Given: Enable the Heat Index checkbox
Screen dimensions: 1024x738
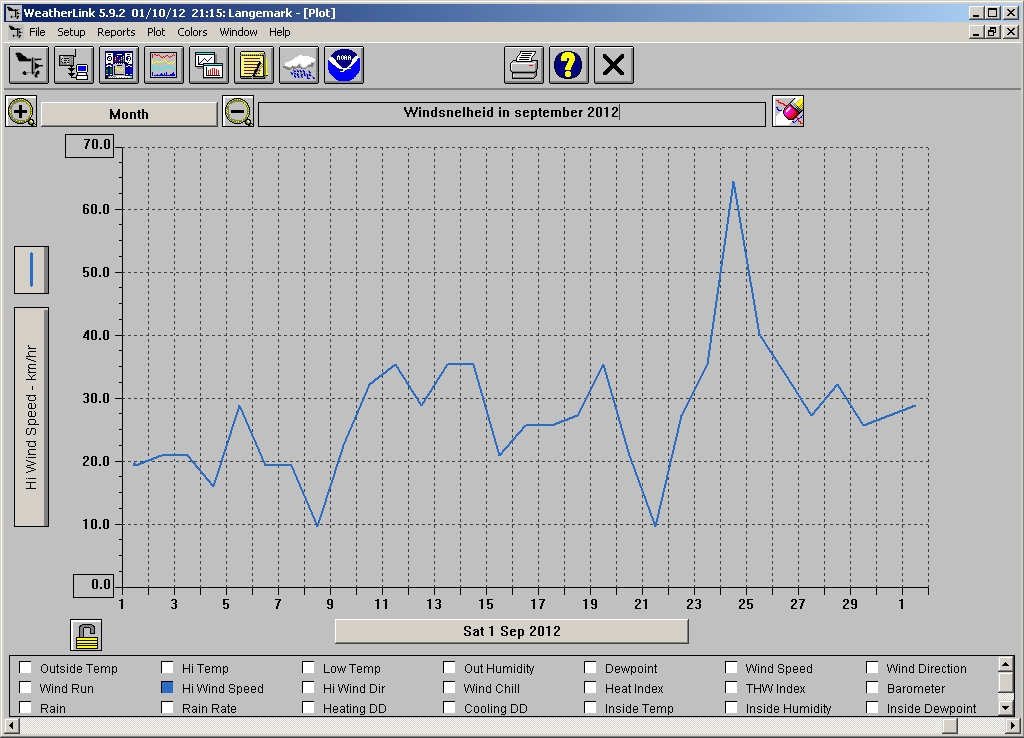Looking at the screenshot, I should coord(590,688).
